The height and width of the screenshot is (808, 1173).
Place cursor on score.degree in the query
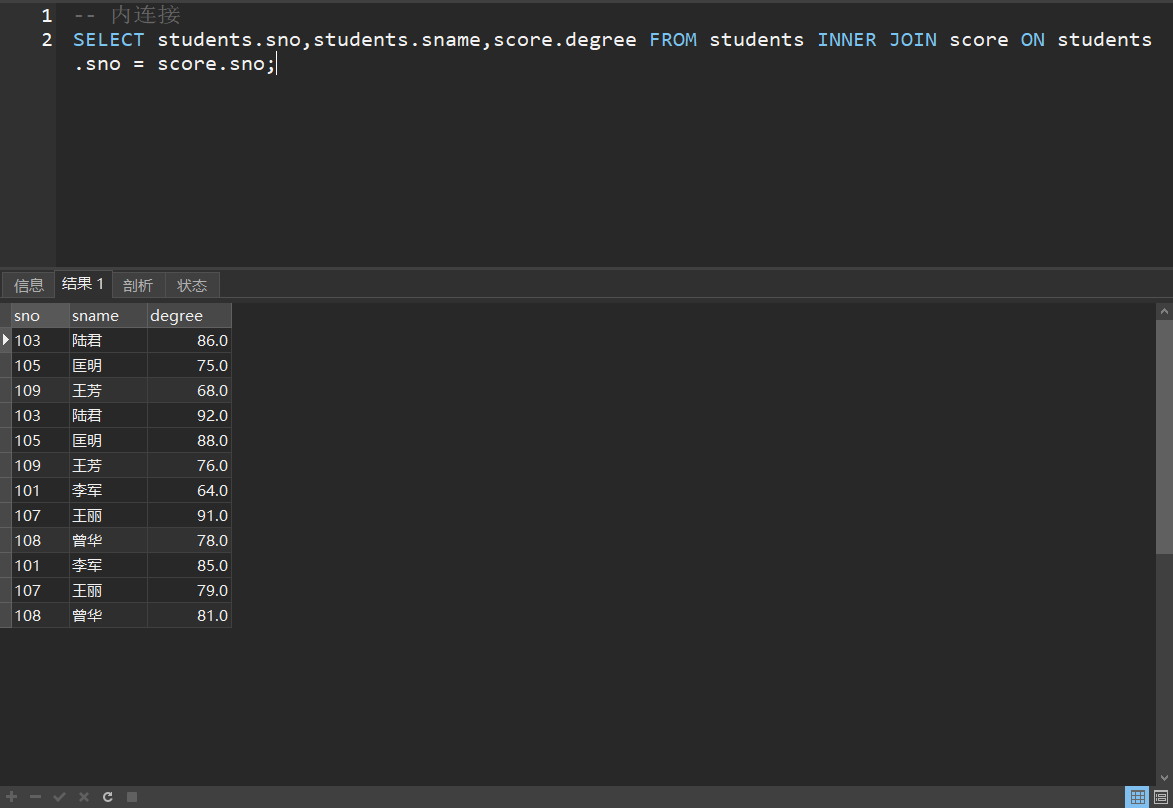tap(565, 40)
